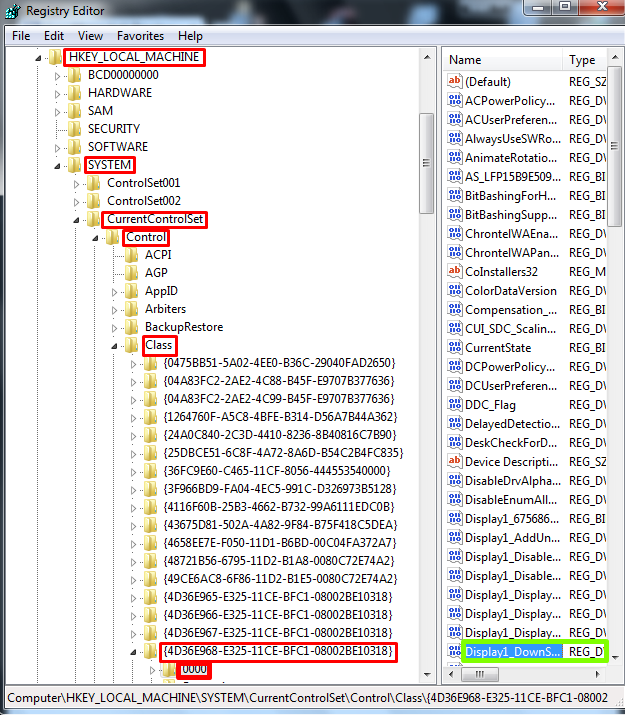Click the status bar registry path
This screenshot has width=625, height=715.
click(x=308, y=698)
